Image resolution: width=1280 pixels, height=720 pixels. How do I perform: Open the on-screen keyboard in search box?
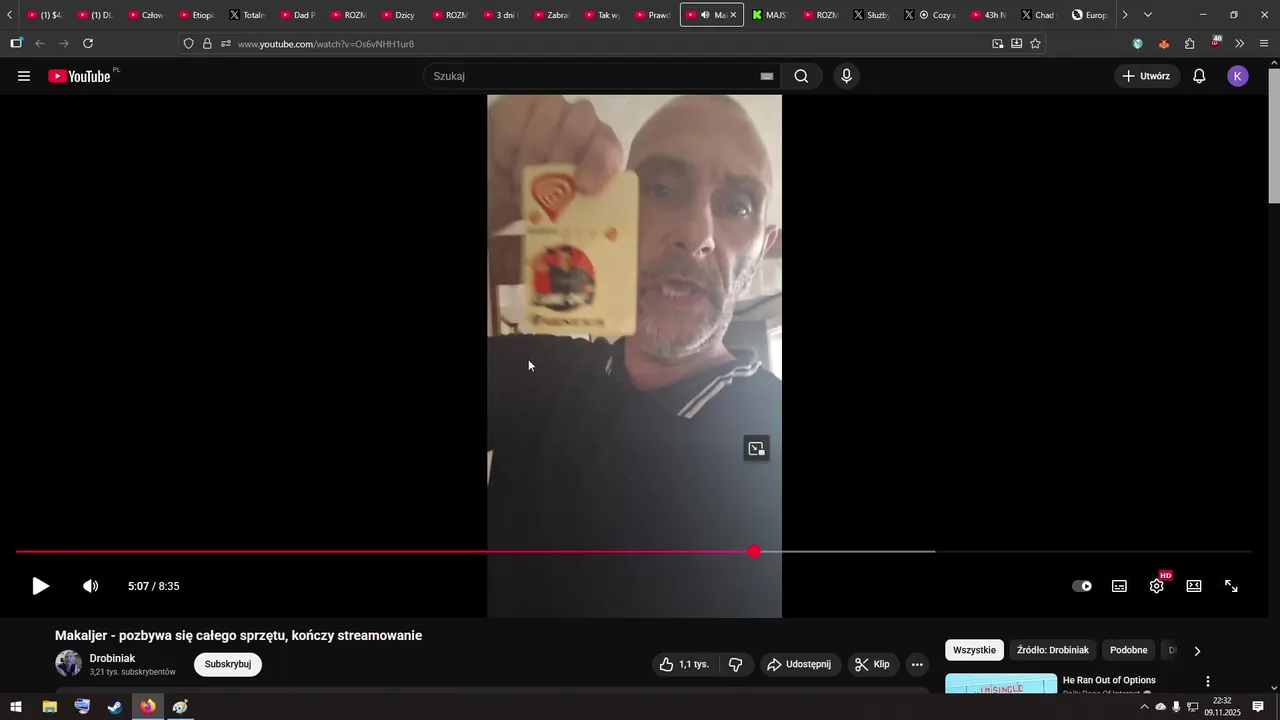pos(767,76)
